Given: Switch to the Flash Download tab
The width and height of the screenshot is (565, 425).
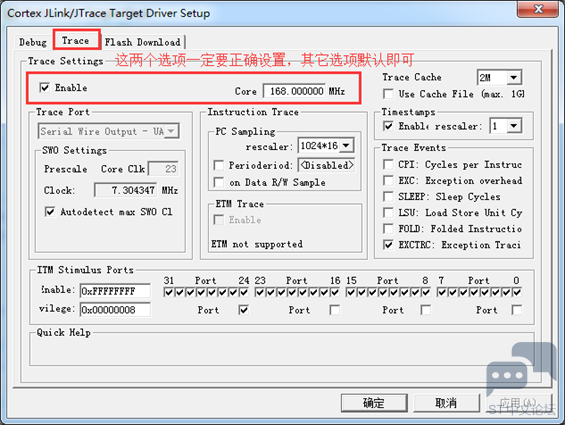Looking at the screenshot, I should pyautogui.click(x=143, y=42).
